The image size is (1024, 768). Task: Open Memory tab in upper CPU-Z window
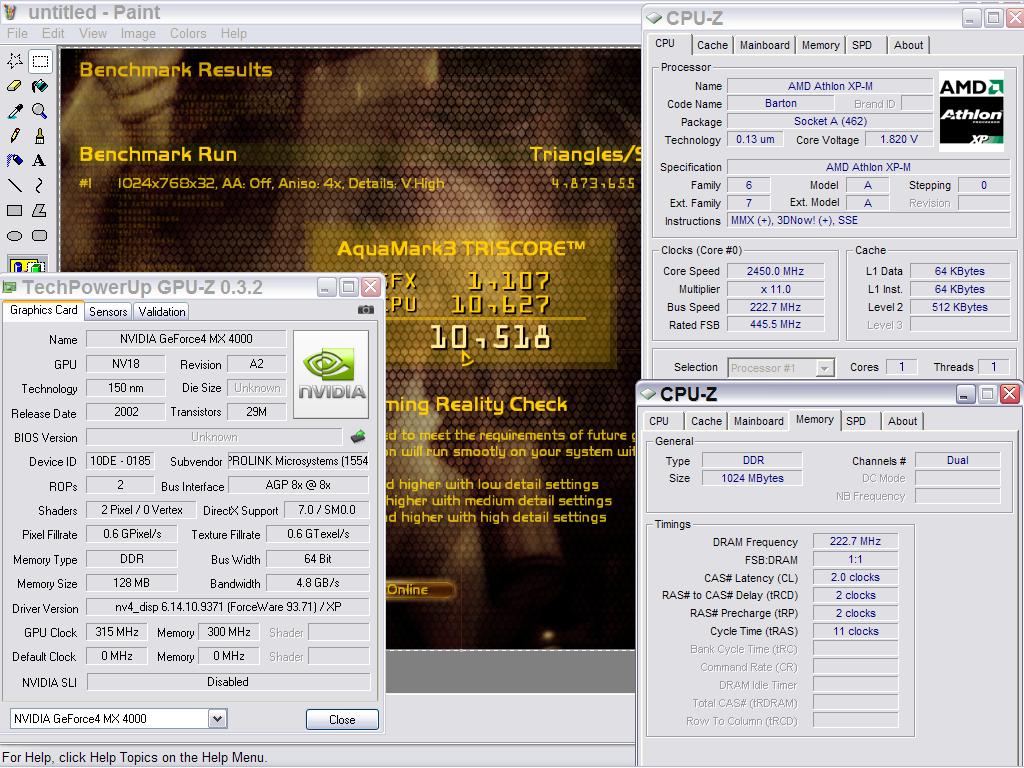coord(820,45)
